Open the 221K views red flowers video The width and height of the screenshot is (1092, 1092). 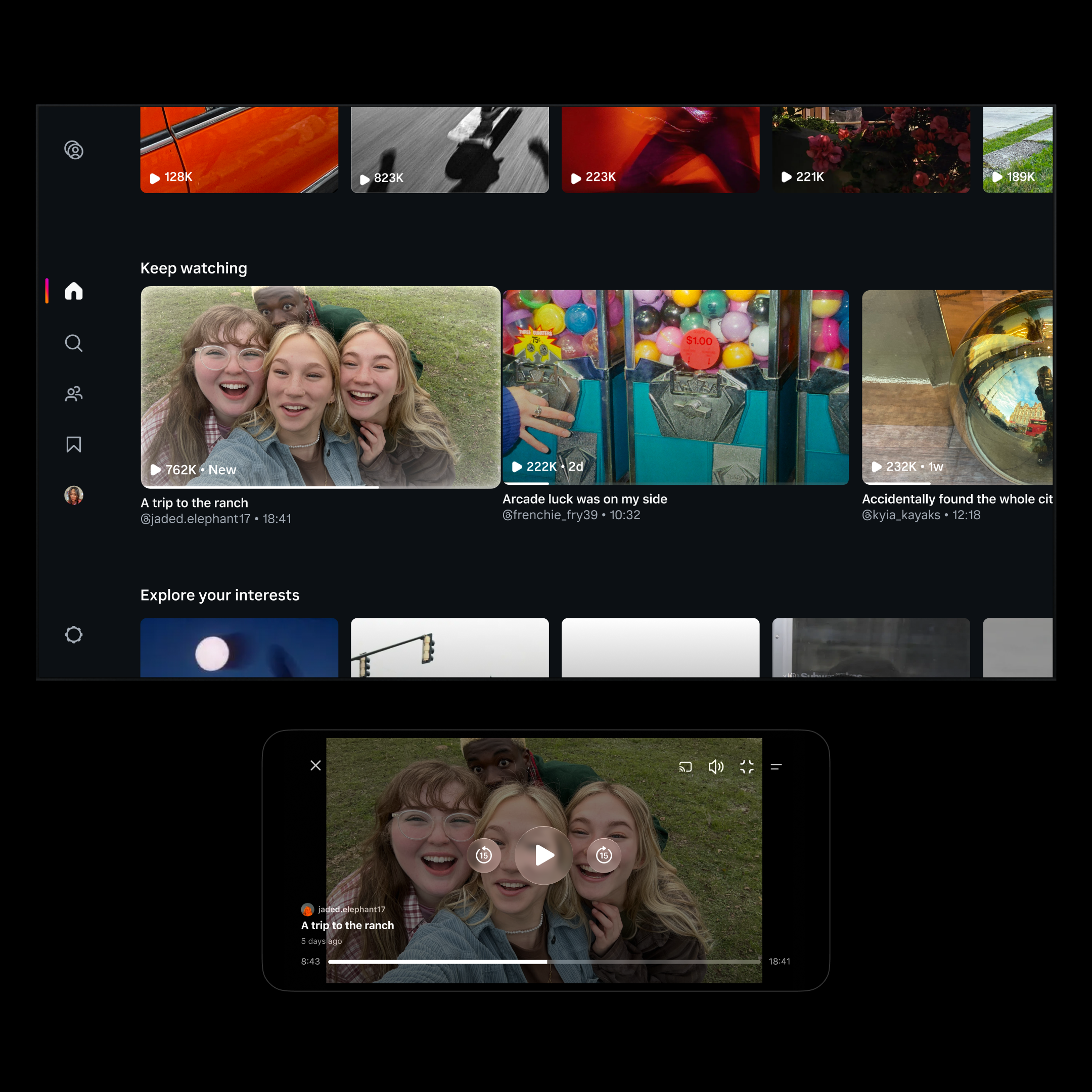(871, 150)
